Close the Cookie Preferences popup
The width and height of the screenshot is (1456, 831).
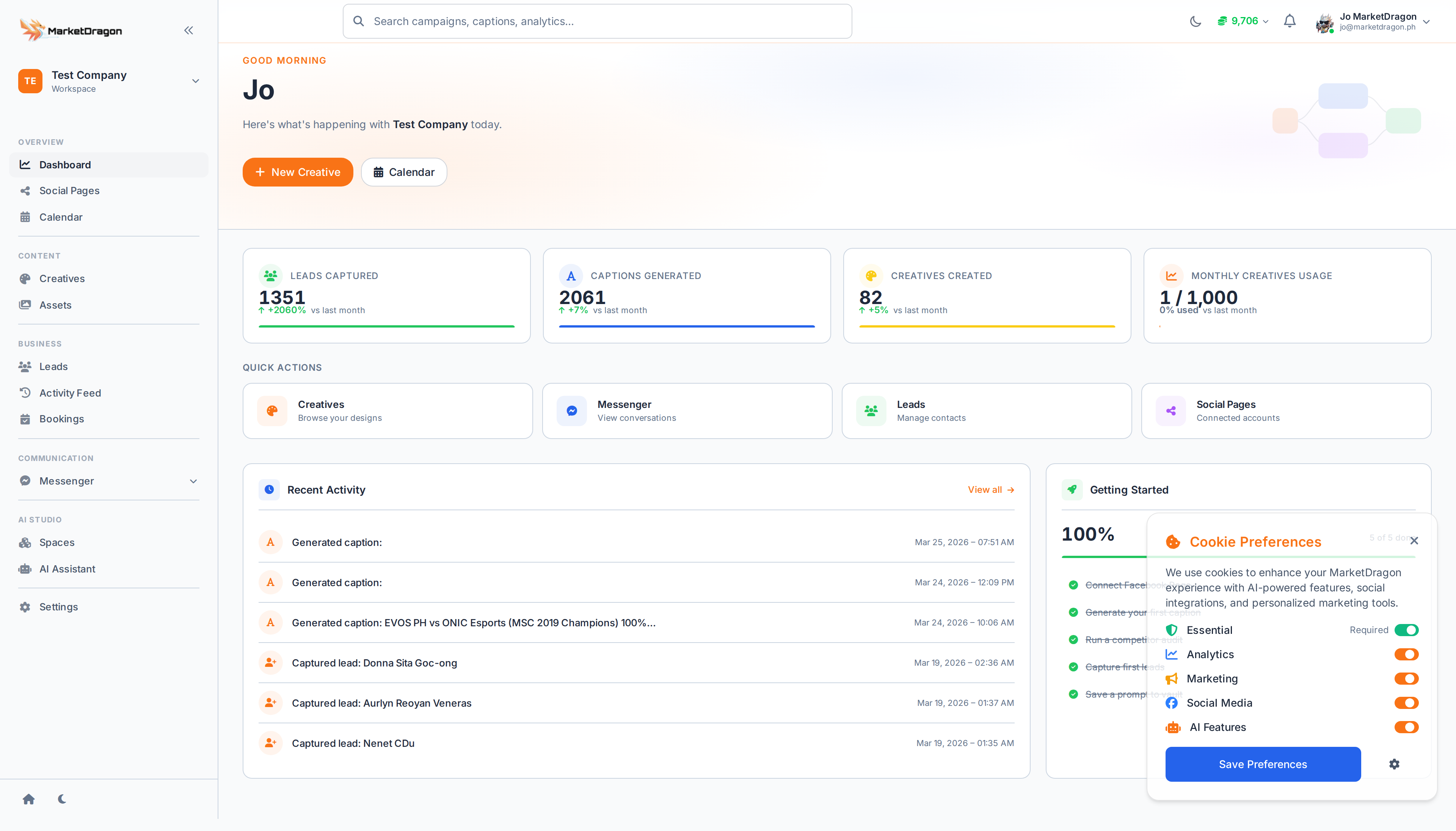1414,541
